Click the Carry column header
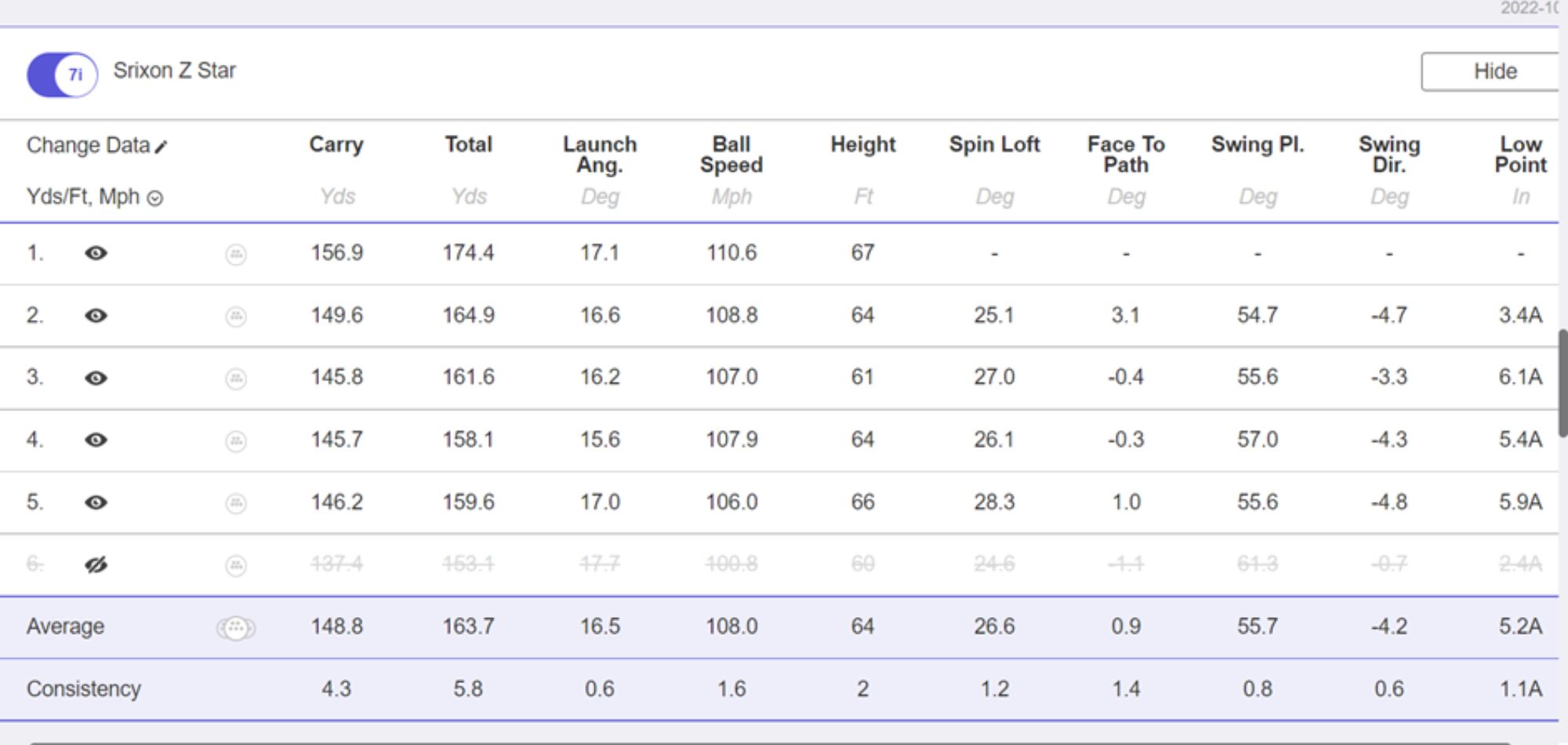The image size is (1568, 745). (x=336, y=144)
